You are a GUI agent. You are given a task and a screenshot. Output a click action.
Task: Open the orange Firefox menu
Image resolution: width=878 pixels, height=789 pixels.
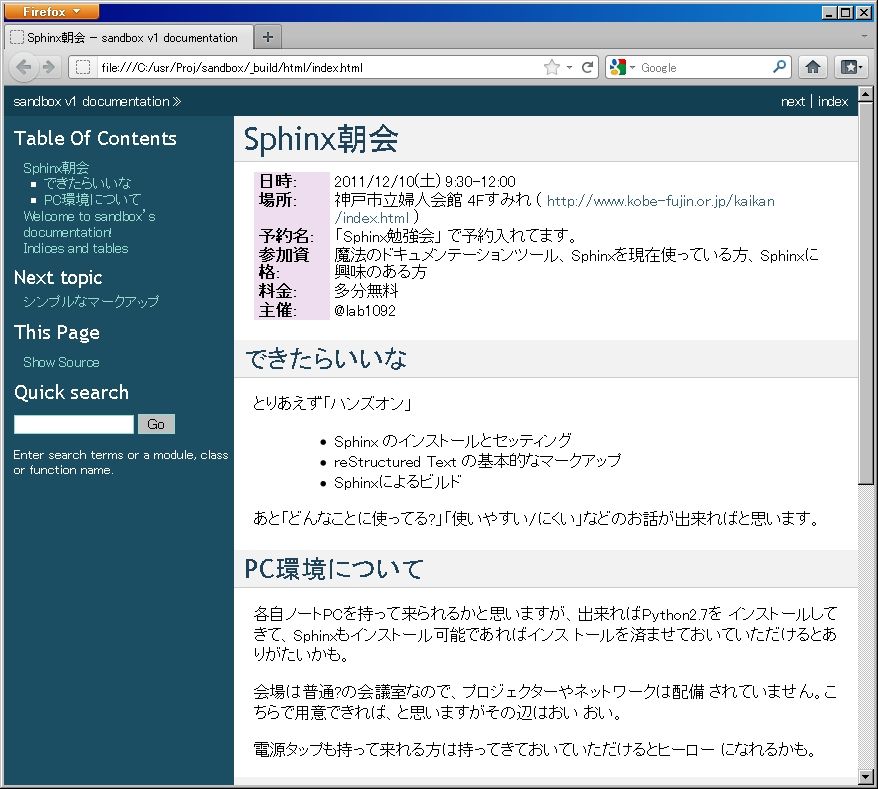49,11
